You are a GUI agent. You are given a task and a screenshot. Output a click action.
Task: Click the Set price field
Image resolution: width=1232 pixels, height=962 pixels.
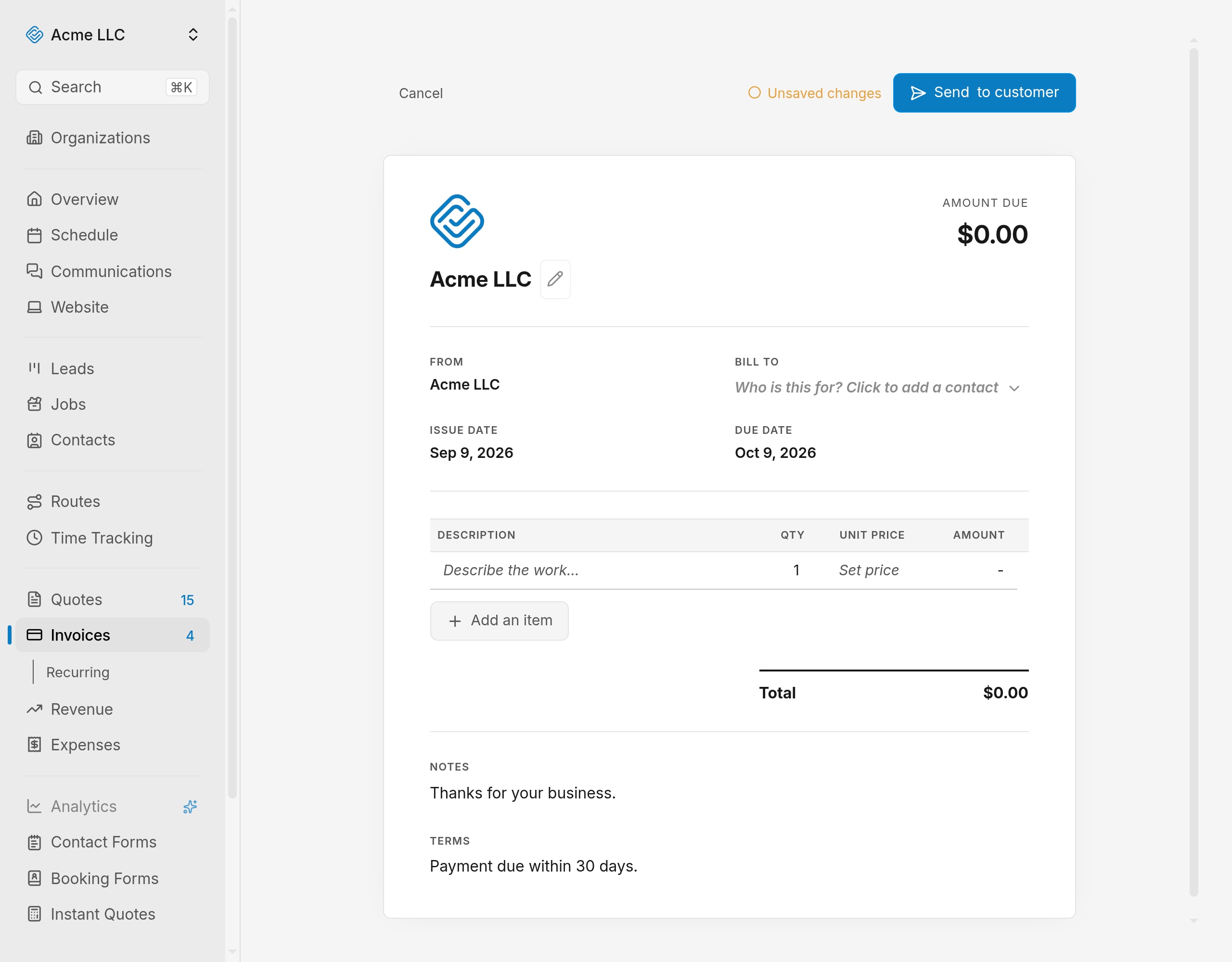(869, 570)
